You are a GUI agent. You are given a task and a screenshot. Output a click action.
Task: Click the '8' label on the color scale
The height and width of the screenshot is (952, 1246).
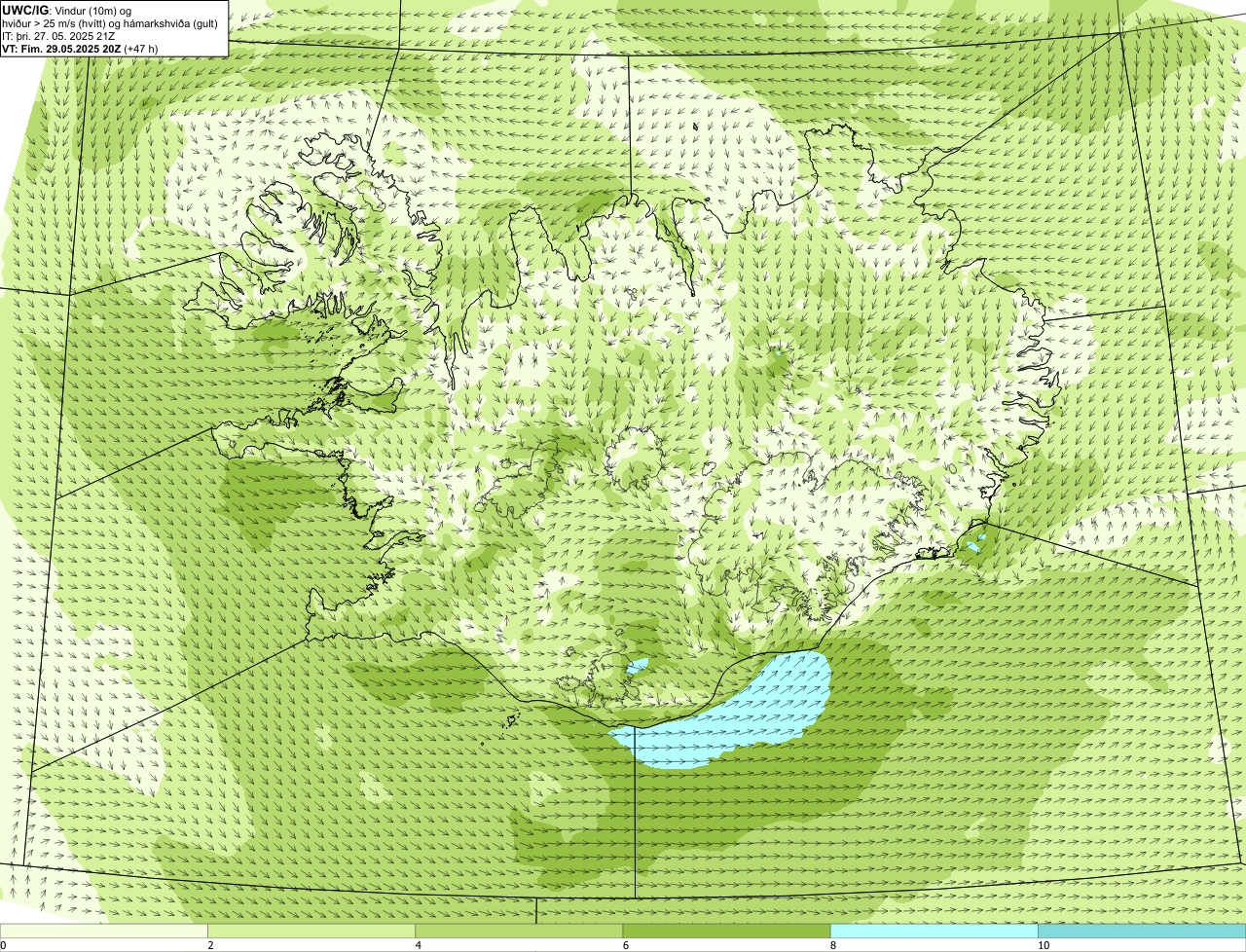pyautogui.click(x=833, y=945)
